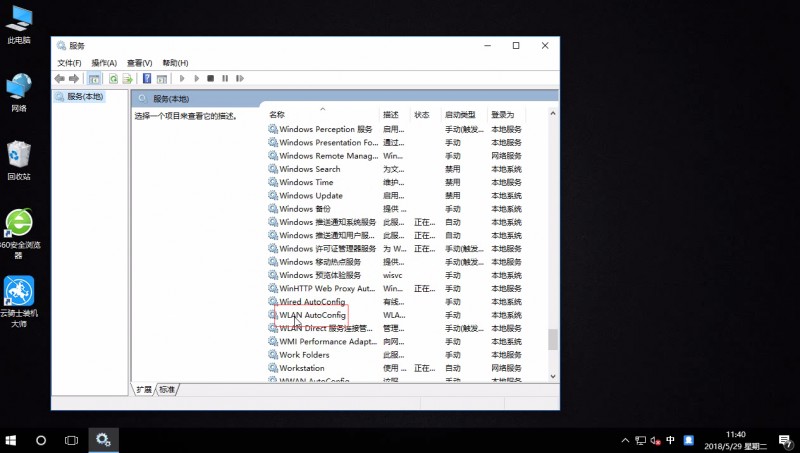Open the Windows Start menu
The height and width of the screenshot is (453, 800).
point(11,440)
